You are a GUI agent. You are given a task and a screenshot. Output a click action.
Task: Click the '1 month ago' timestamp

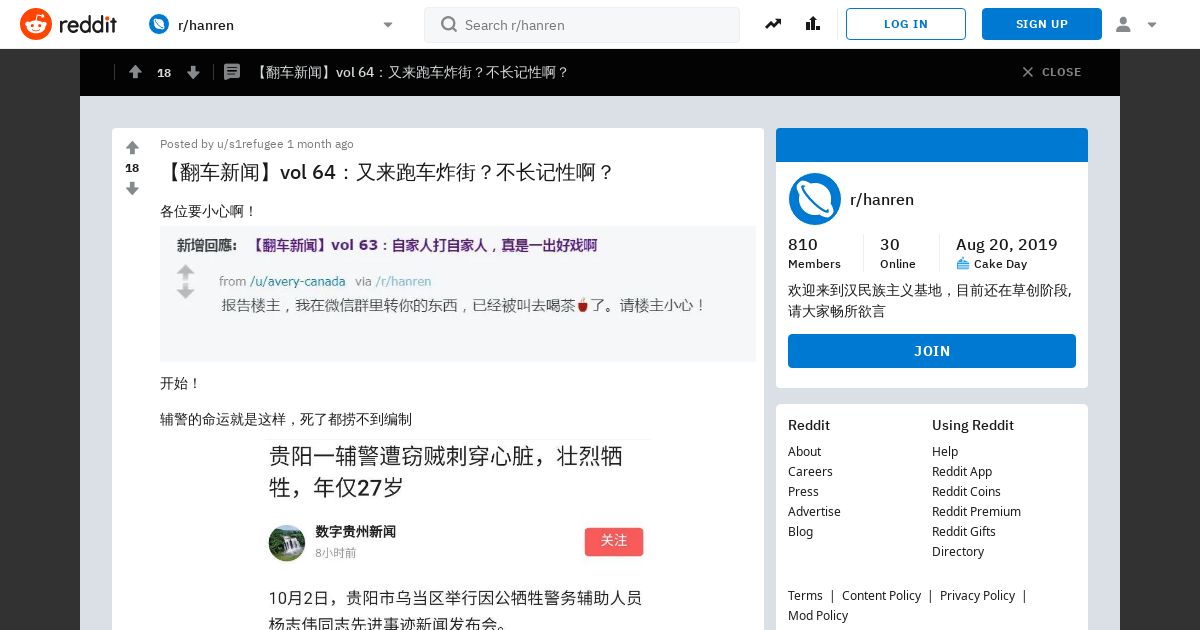tap(320, 144)
